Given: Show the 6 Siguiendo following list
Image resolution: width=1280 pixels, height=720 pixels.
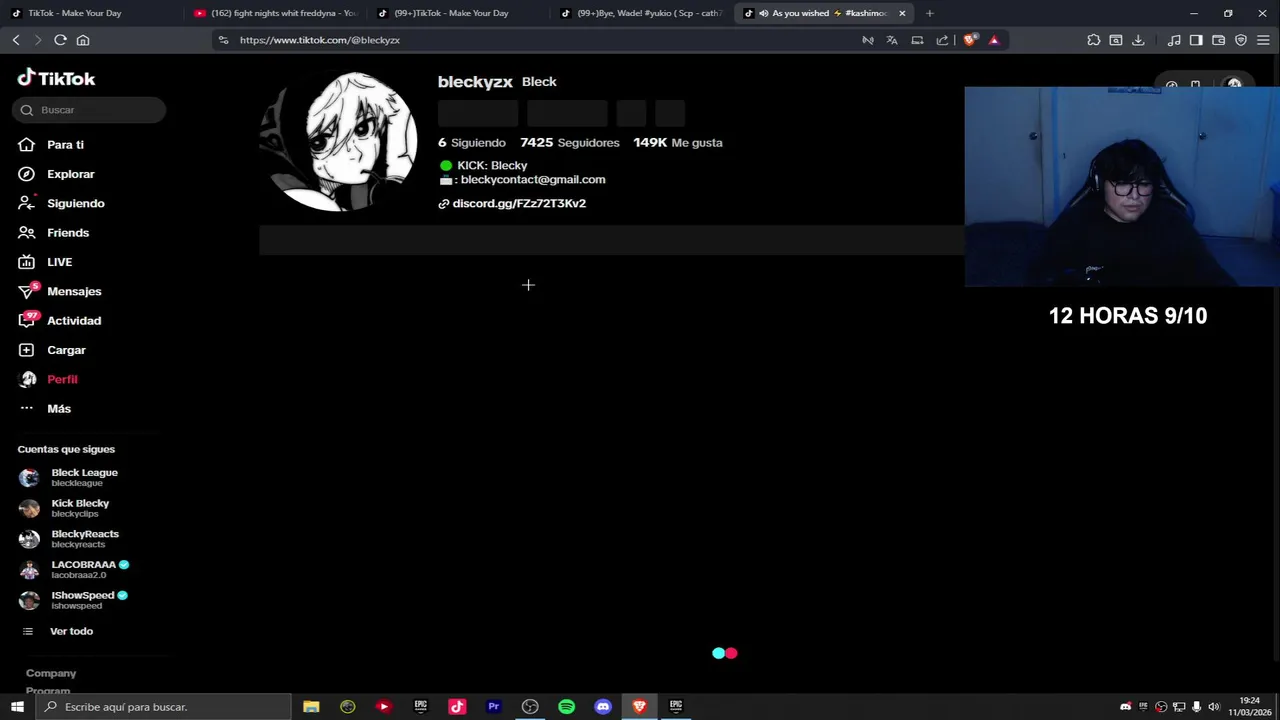Looking at the screenshot, I should click(x=471, y=143).
